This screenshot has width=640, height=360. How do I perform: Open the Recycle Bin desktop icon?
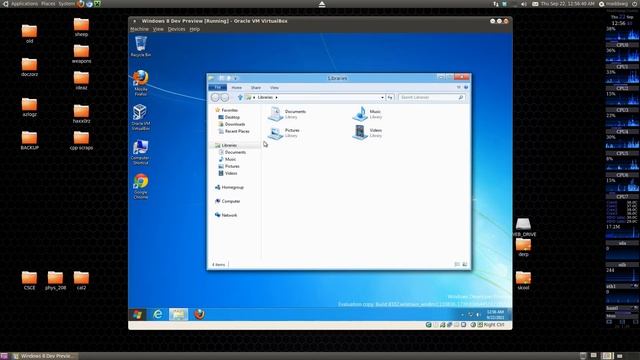point(141,46)
